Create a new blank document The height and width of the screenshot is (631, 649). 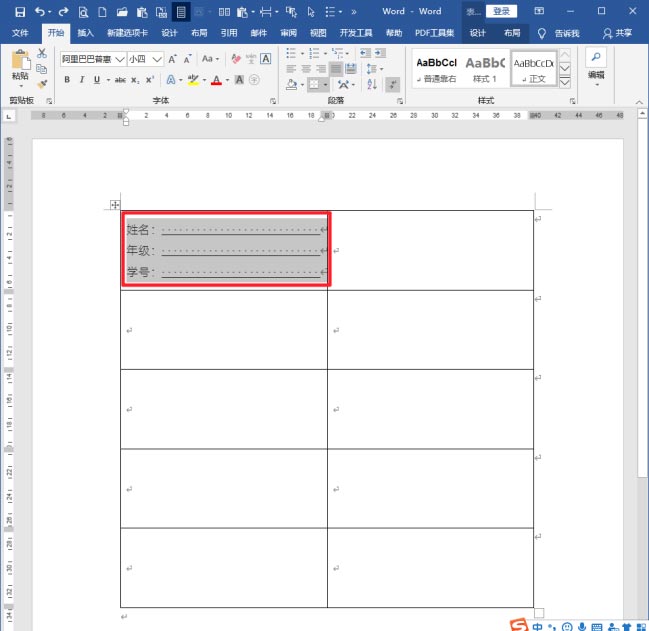[x=102, y=12]
